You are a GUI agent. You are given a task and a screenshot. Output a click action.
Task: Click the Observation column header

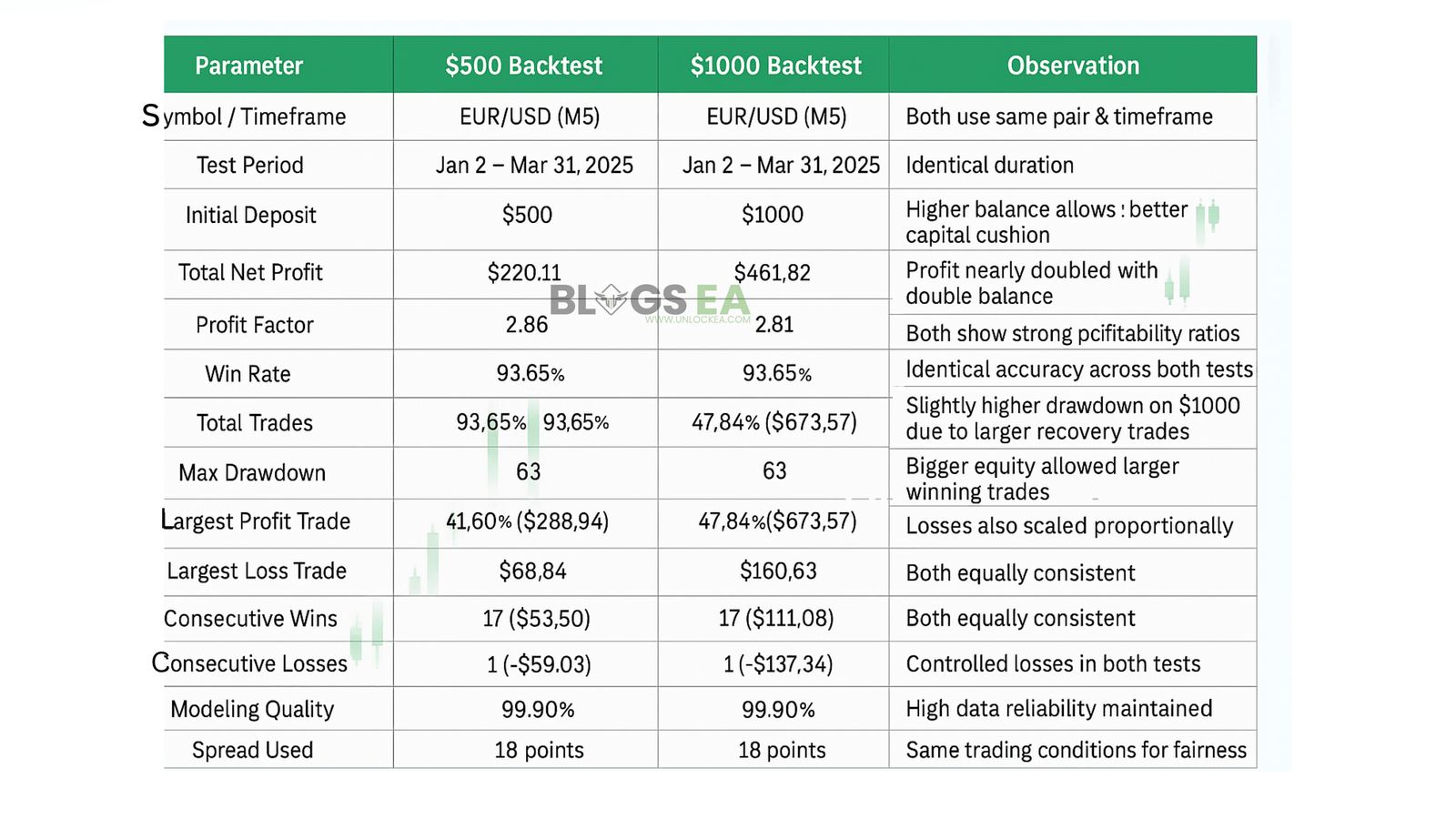[x=1073, y=66]
